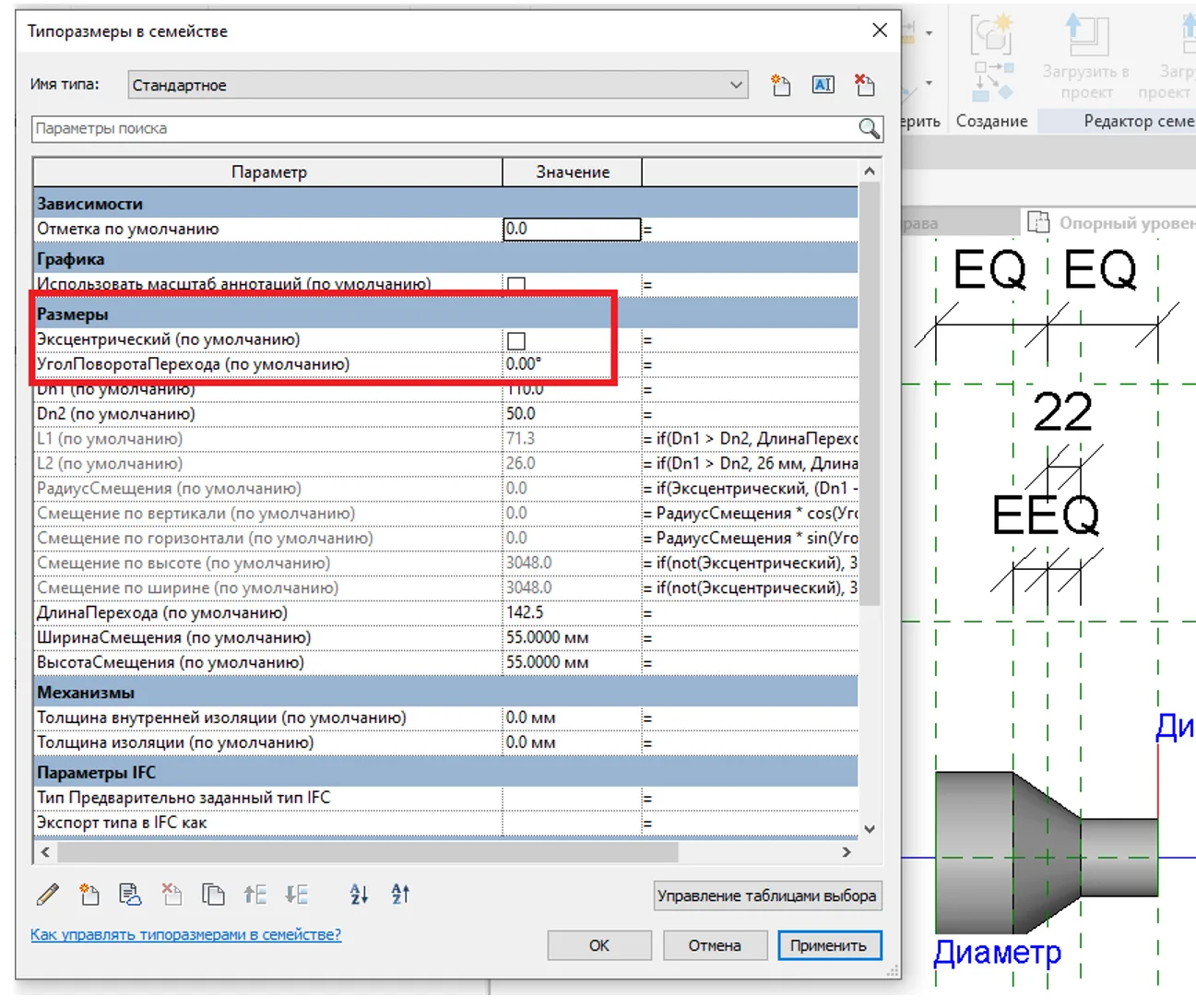Click the parameter list scroll down arrow
This screenshot has height=1008, width=1196.
coord(870,829)
